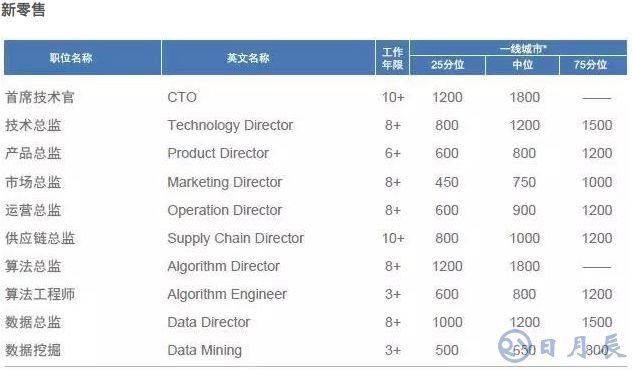Select the Technology Director cell
This screenshot has height=370, width=633.
[230, 125]
